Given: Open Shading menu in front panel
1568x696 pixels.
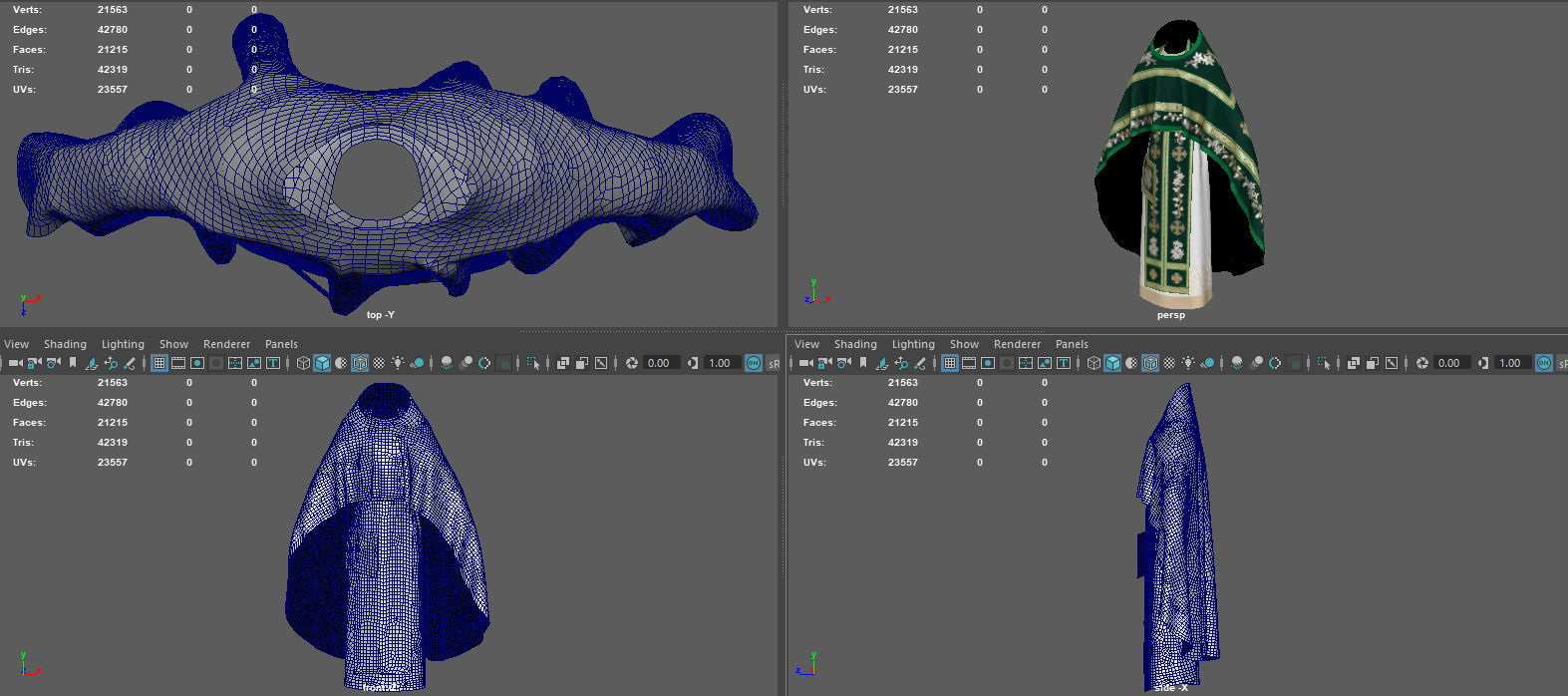Looking at the screenshot, I should pos(65,344).
